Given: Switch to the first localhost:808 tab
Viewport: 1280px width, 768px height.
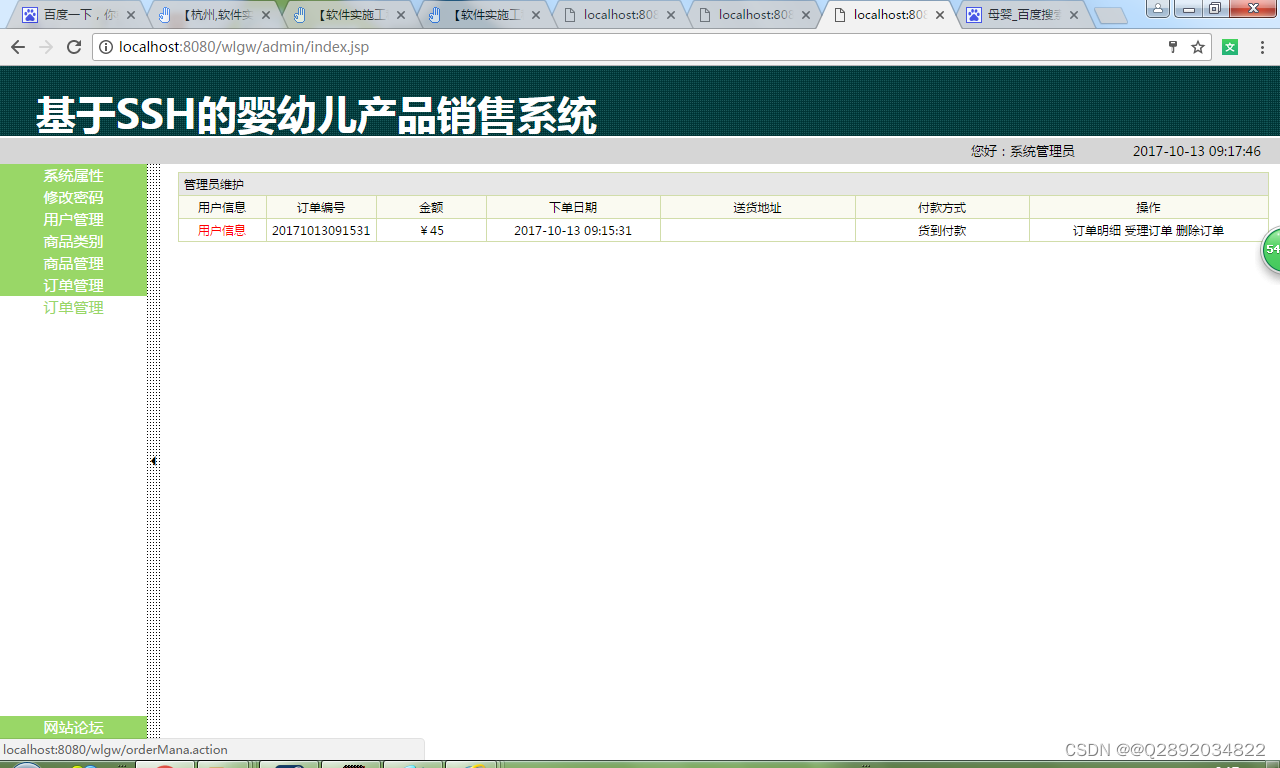Looking at the screenshot, I should click(x=620, y=15).
